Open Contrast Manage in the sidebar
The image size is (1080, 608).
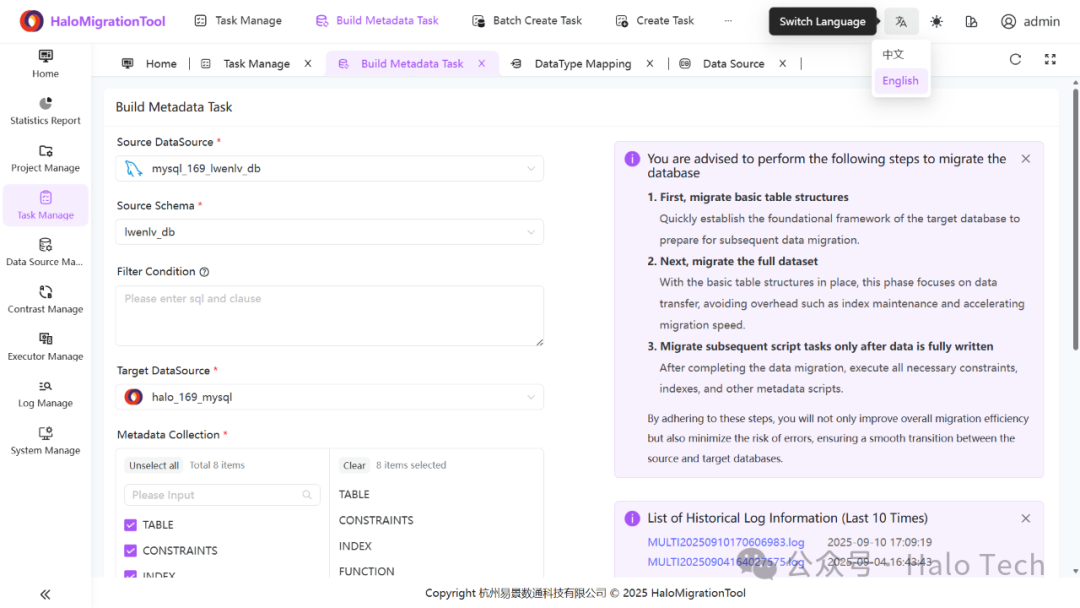(x=45, y=300)
